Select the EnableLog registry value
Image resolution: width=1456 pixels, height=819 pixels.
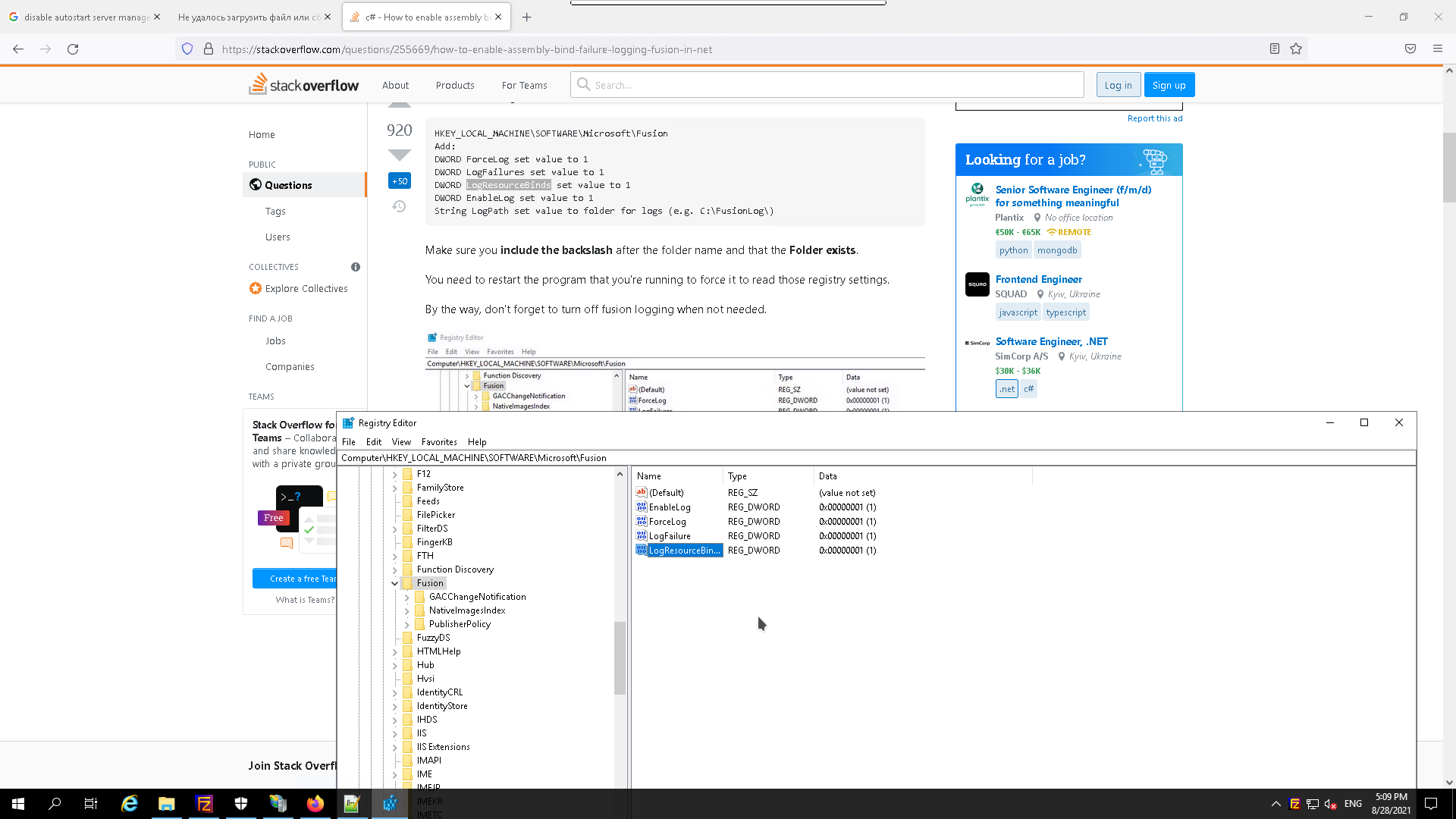click(670, 507)
